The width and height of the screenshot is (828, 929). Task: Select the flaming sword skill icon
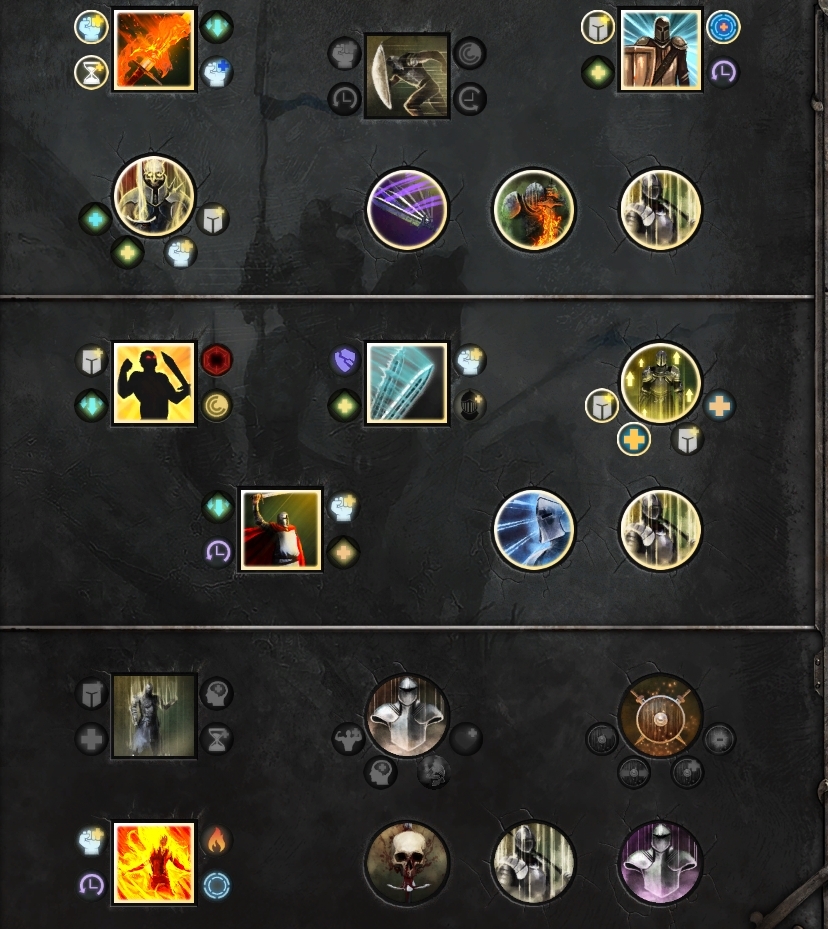[153, 50]
